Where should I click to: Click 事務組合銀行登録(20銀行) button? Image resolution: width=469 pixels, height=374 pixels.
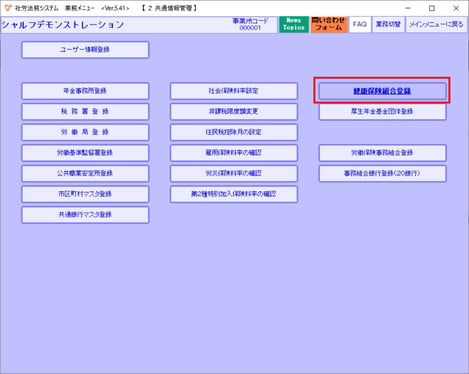coord(382,173)
